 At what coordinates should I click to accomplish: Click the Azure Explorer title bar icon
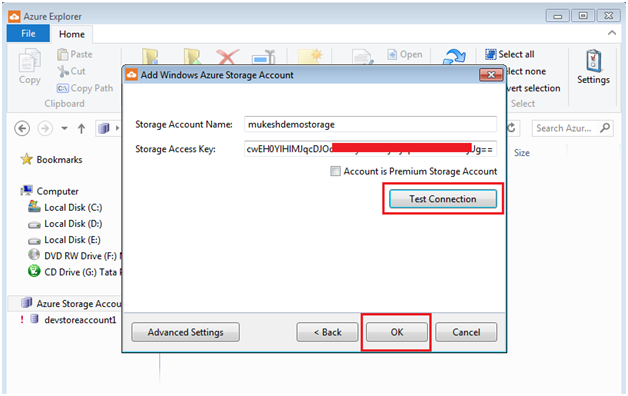coord(14,16)
